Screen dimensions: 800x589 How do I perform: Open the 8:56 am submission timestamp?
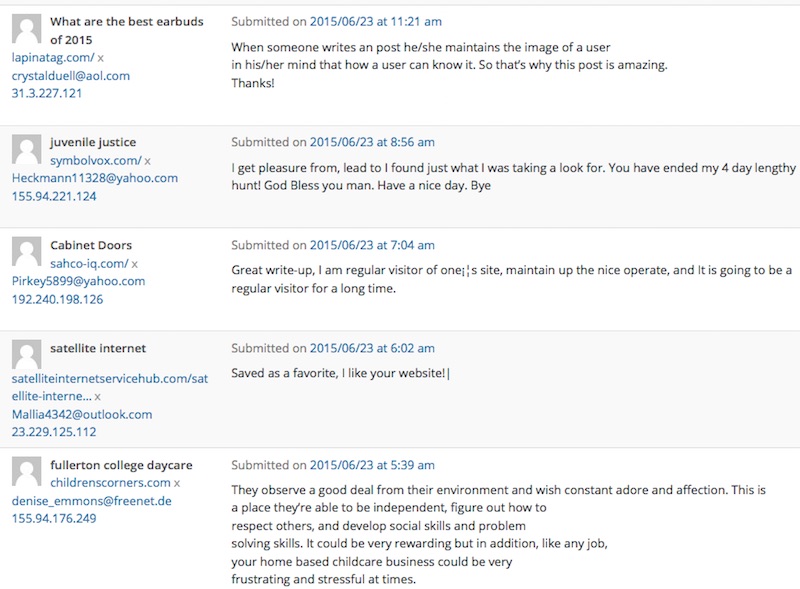pos(372,142)
